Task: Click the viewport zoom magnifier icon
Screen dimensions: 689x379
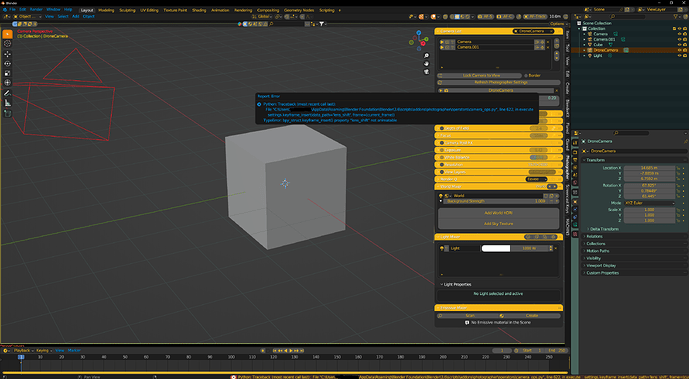Action: 426,56
